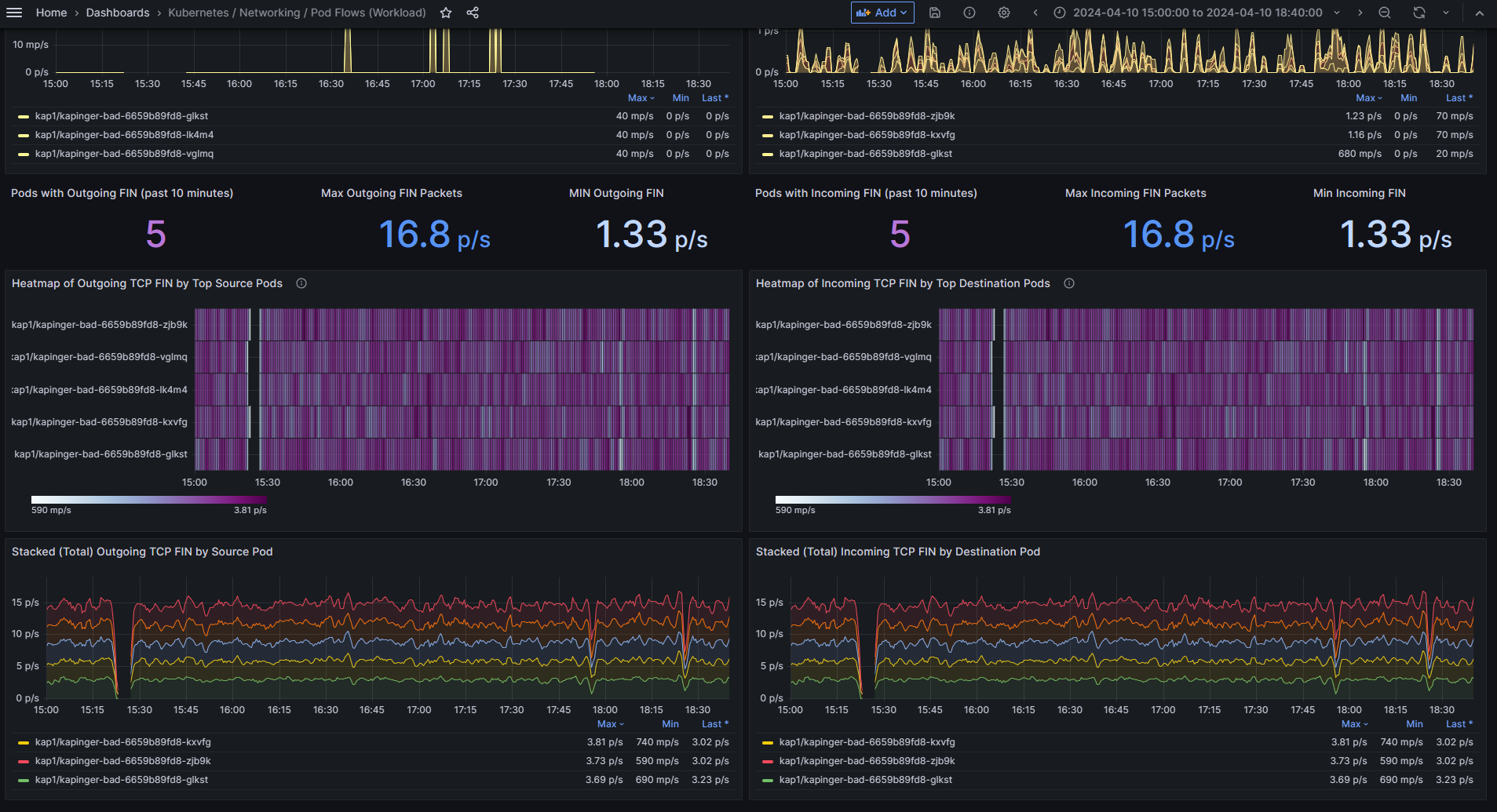Toggle zjb9k series in Stacked Incoming legend
Screen dimensions: 1497x812
click(x=867, y=761)
